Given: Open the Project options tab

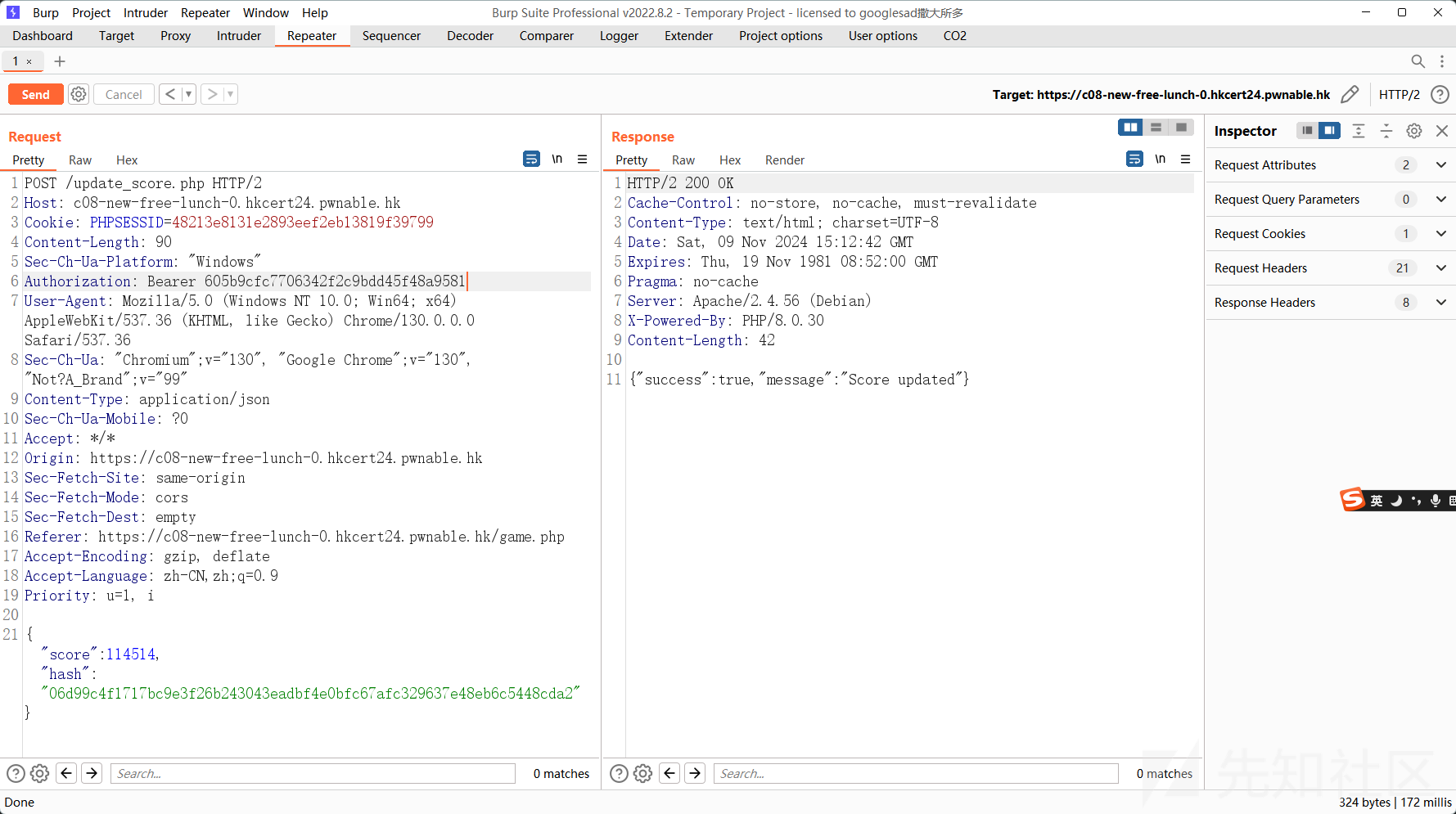Looking at the screenshot, I should 781,36.
